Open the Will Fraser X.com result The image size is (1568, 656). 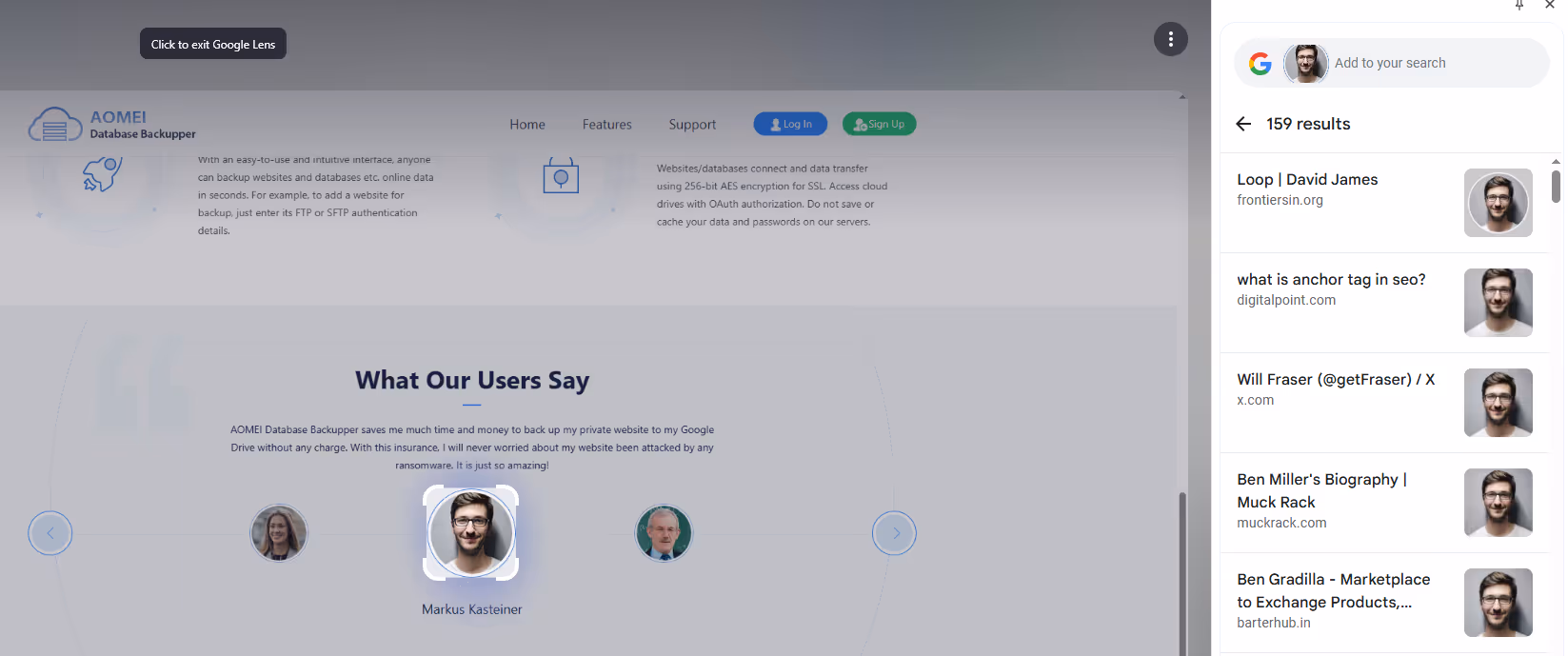(1335, 380)
